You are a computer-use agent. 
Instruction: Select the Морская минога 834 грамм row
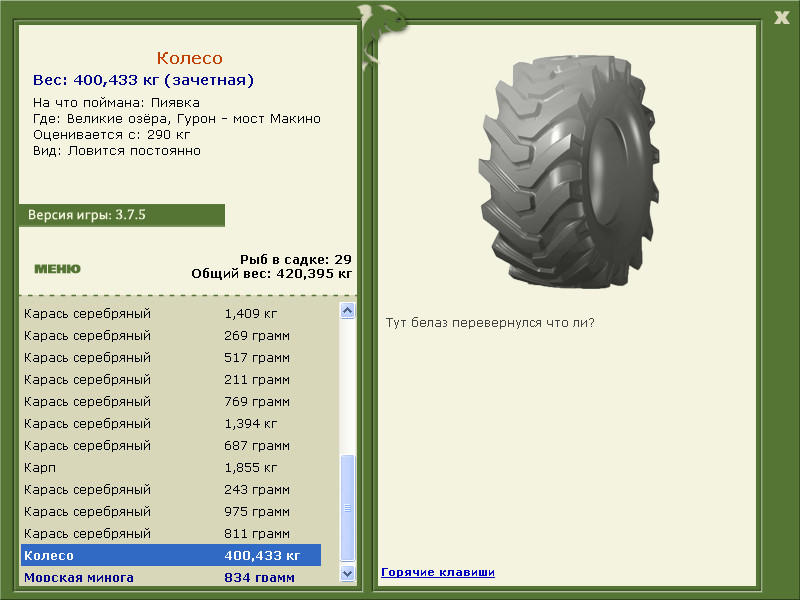(171, 577)
